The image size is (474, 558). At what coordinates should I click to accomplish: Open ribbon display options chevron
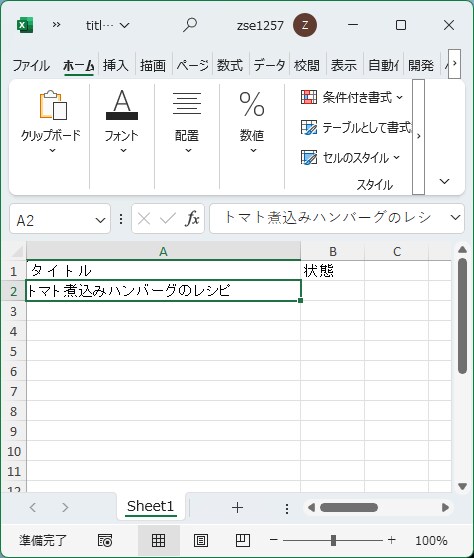[444, 181]
